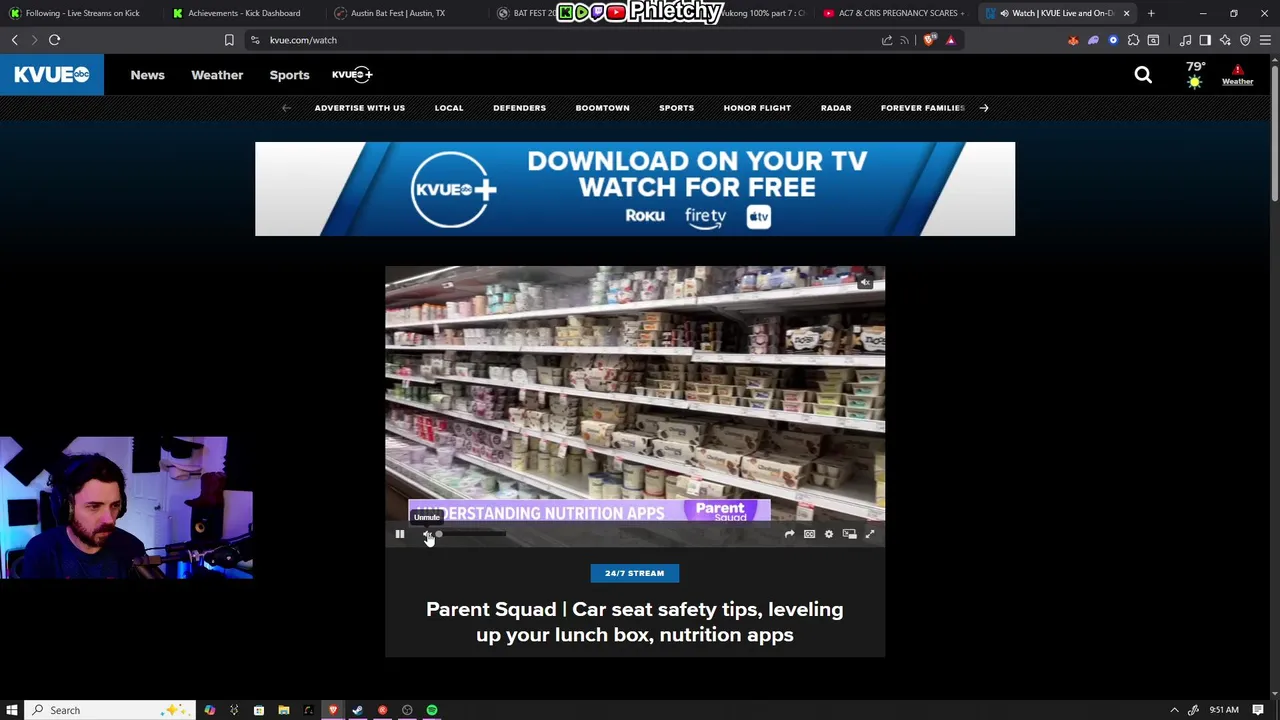Open the browser share icon in the address bar

pyautogui.click(x=887, y=40)
